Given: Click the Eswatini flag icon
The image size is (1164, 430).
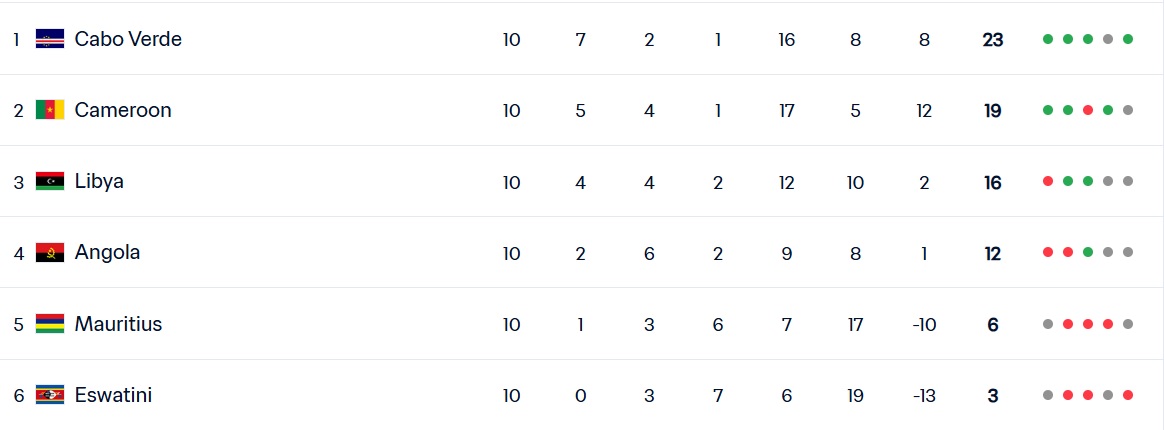Looking at the screenshot, I should (x=50, y=395).
